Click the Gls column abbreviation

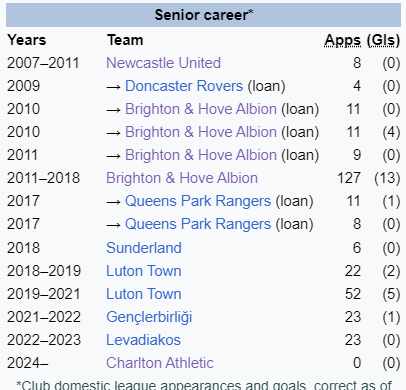tap(384, 40)
